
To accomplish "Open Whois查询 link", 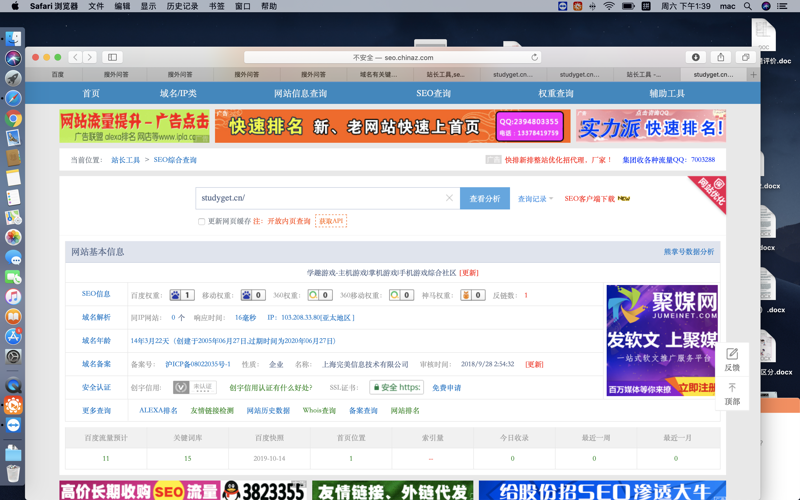I will [x=319, y=410].
